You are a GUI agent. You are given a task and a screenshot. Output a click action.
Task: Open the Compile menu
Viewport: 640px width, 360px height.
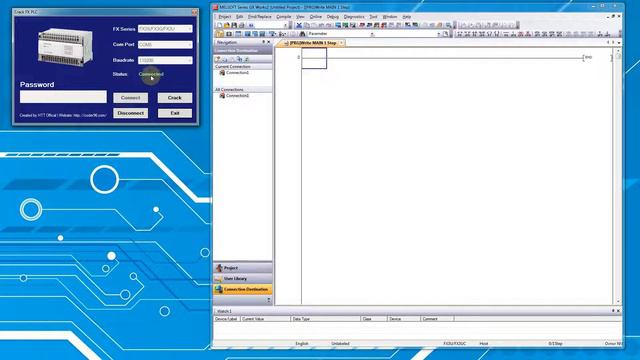284,17
